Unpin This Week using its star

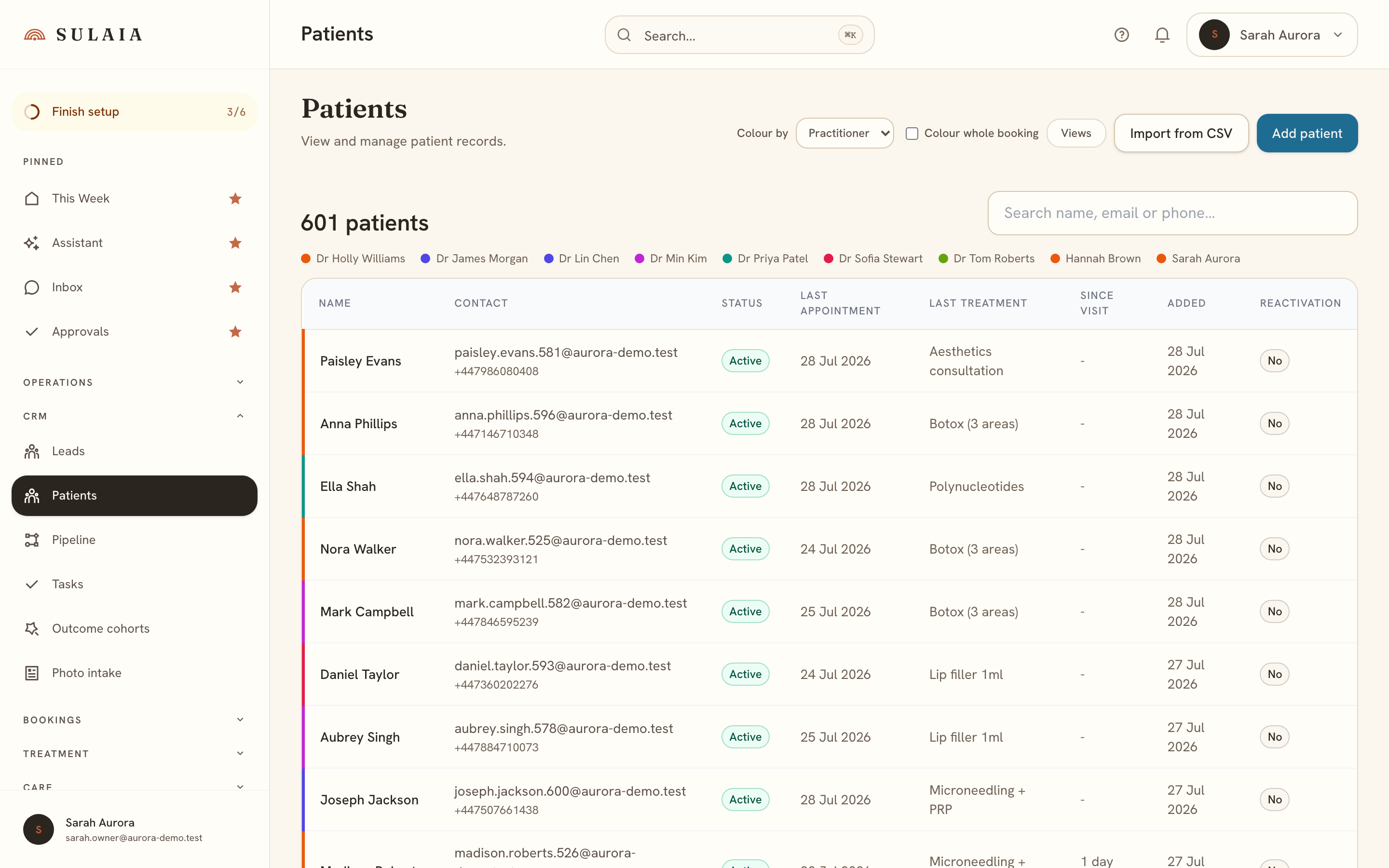coord(235,199)
